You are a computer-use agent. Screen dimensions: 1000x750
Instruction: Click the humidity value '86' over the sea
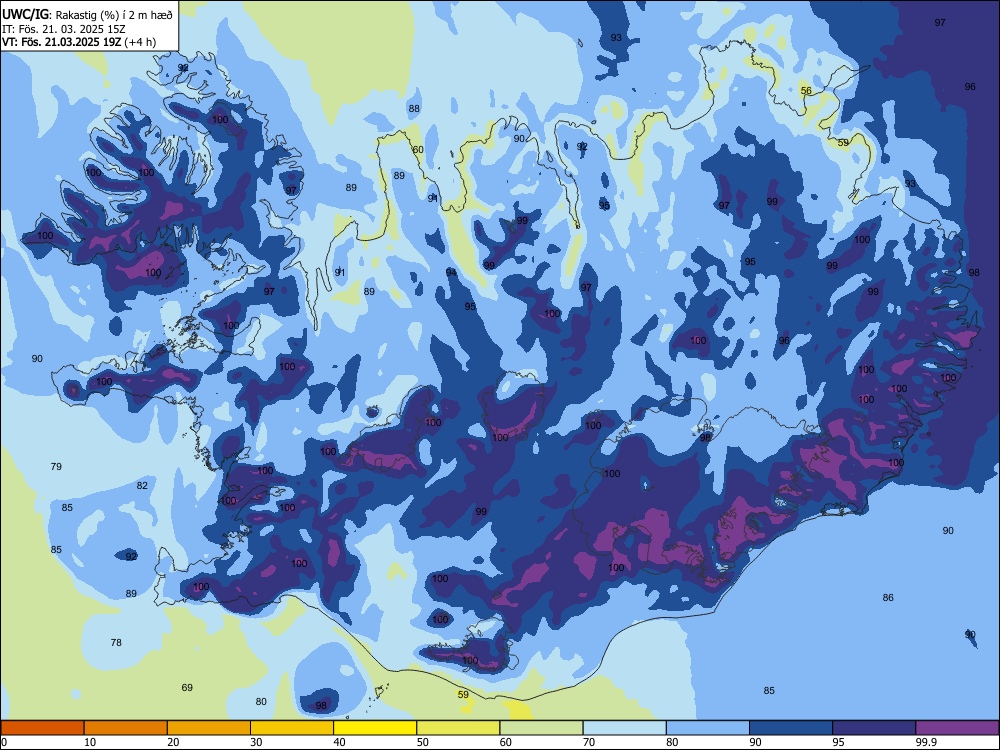888,598
